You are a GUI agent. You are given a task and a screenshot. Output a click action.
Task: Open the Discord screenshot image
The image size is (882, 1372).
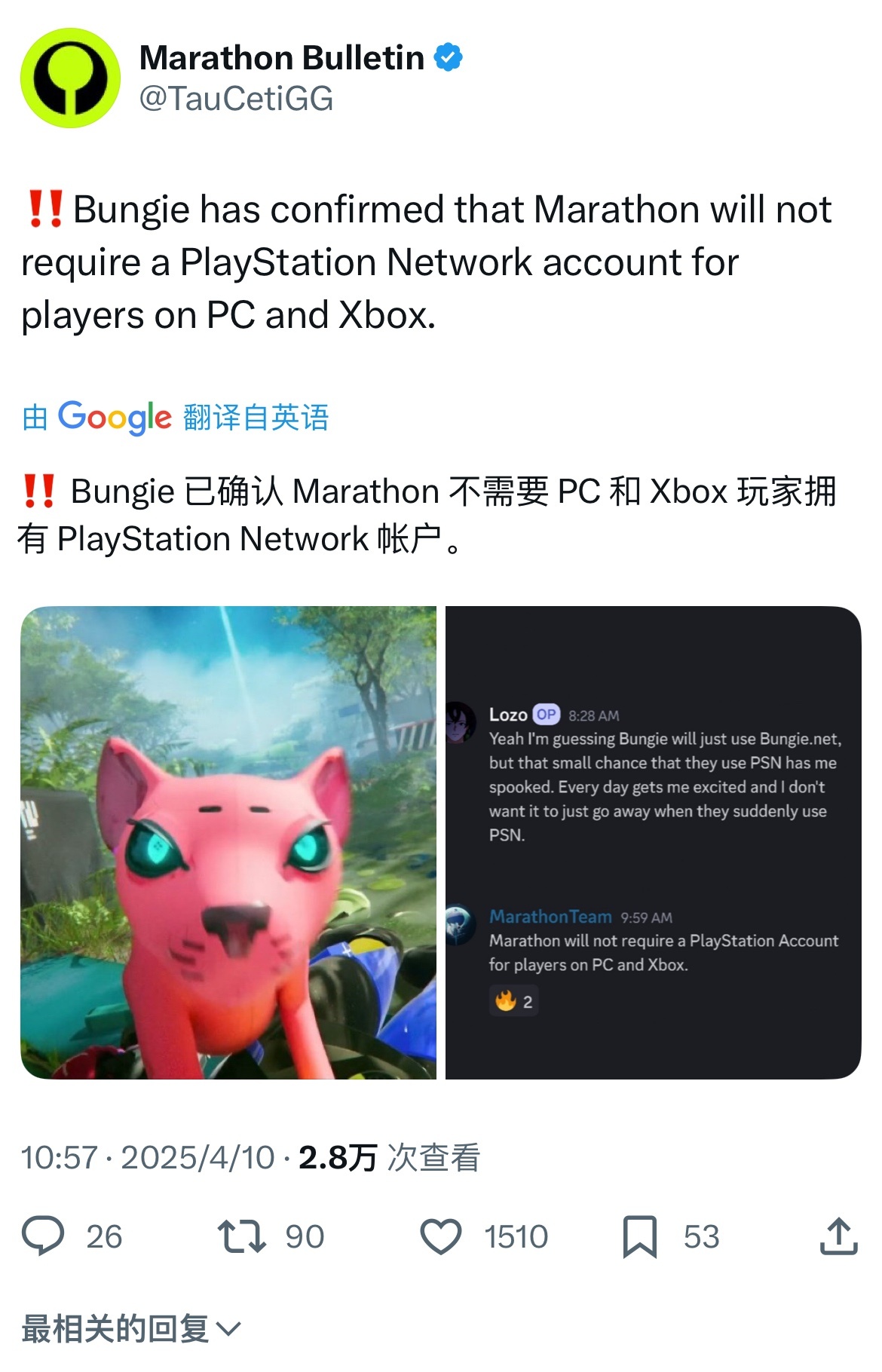point(654,843)
